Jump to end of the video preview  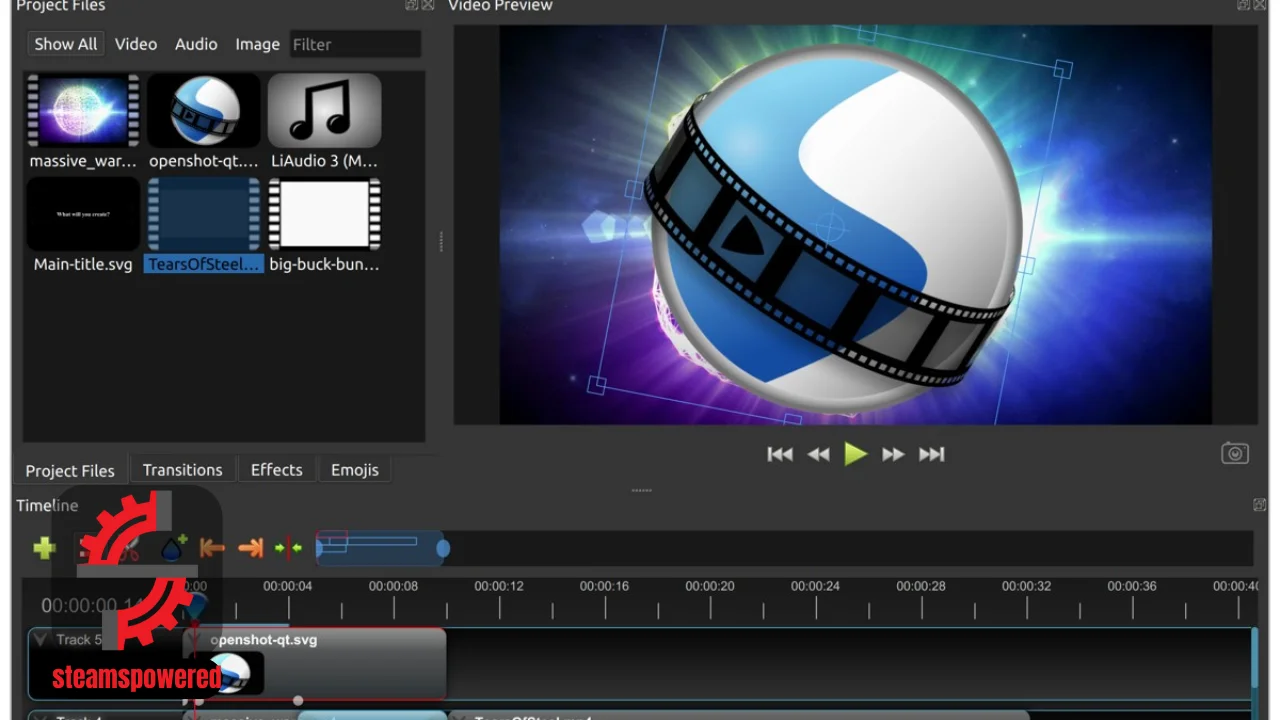pyautogui.click(x=931, y=454)
